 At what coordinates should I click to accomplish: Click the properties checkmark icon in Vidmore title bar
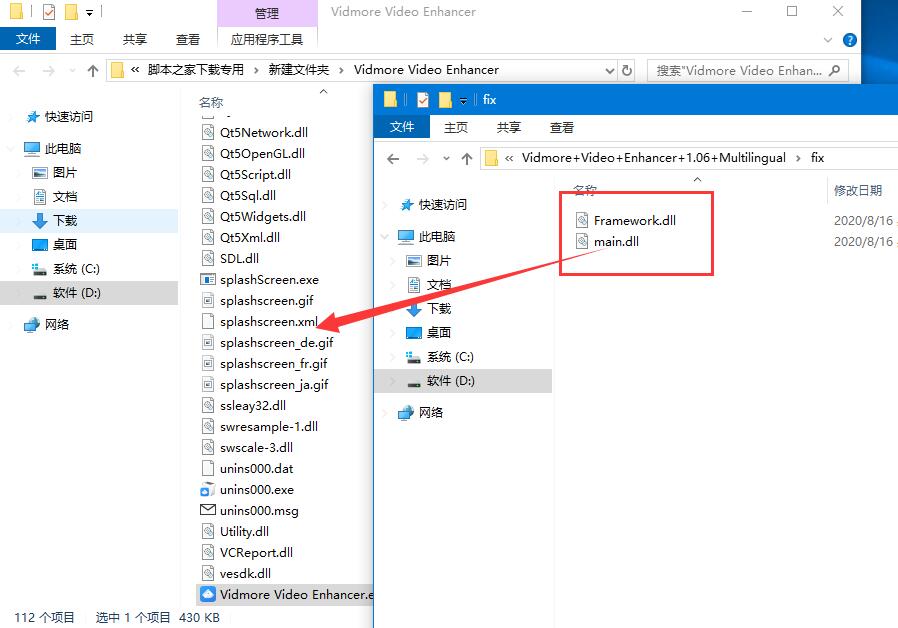[x=49, y=11]
